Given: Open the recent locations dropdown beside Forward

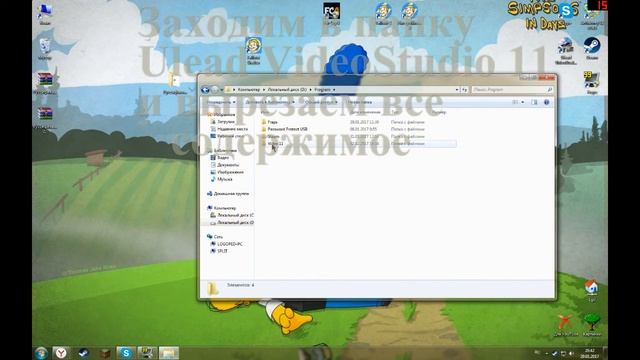Looking at the screenshot, I should [x=222, y=90].
